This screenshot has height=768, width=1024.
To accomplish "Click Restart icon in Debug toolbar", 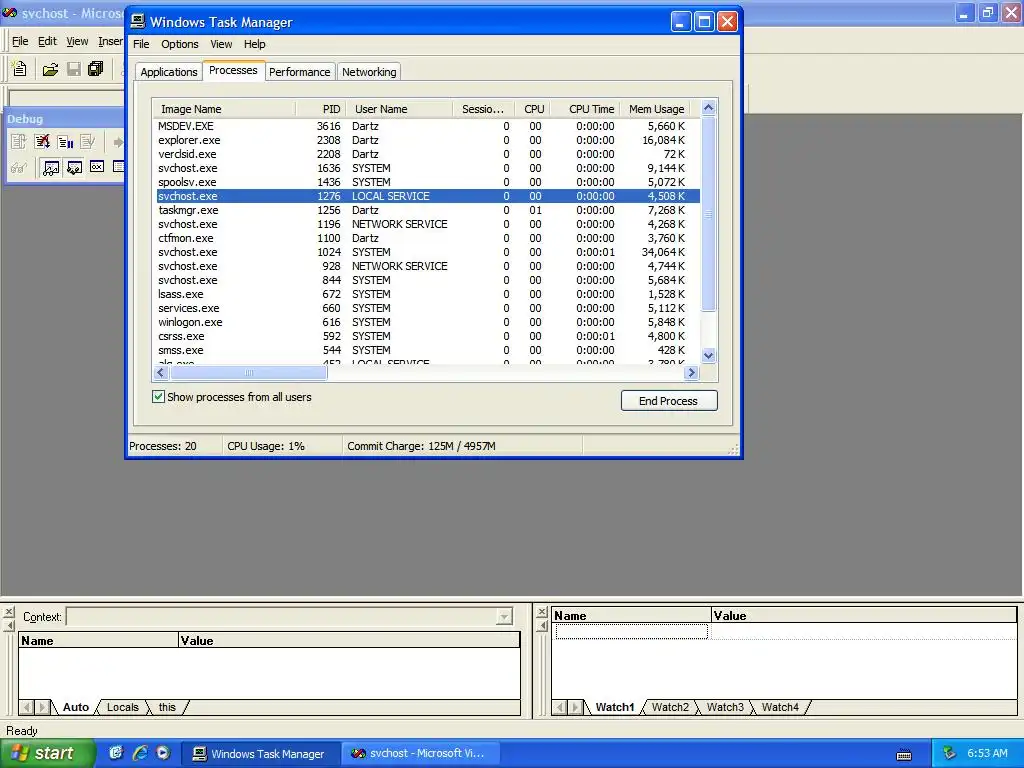I will point(19,141).
